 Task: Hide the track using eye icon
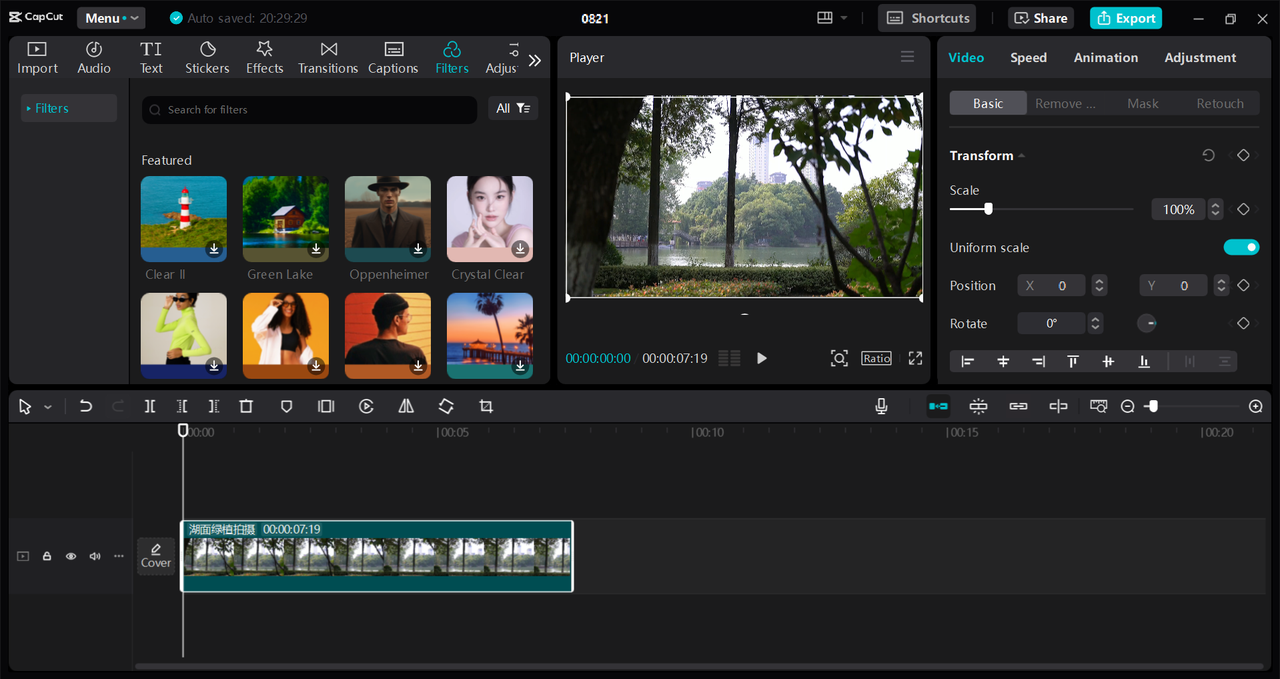point(71,556)
